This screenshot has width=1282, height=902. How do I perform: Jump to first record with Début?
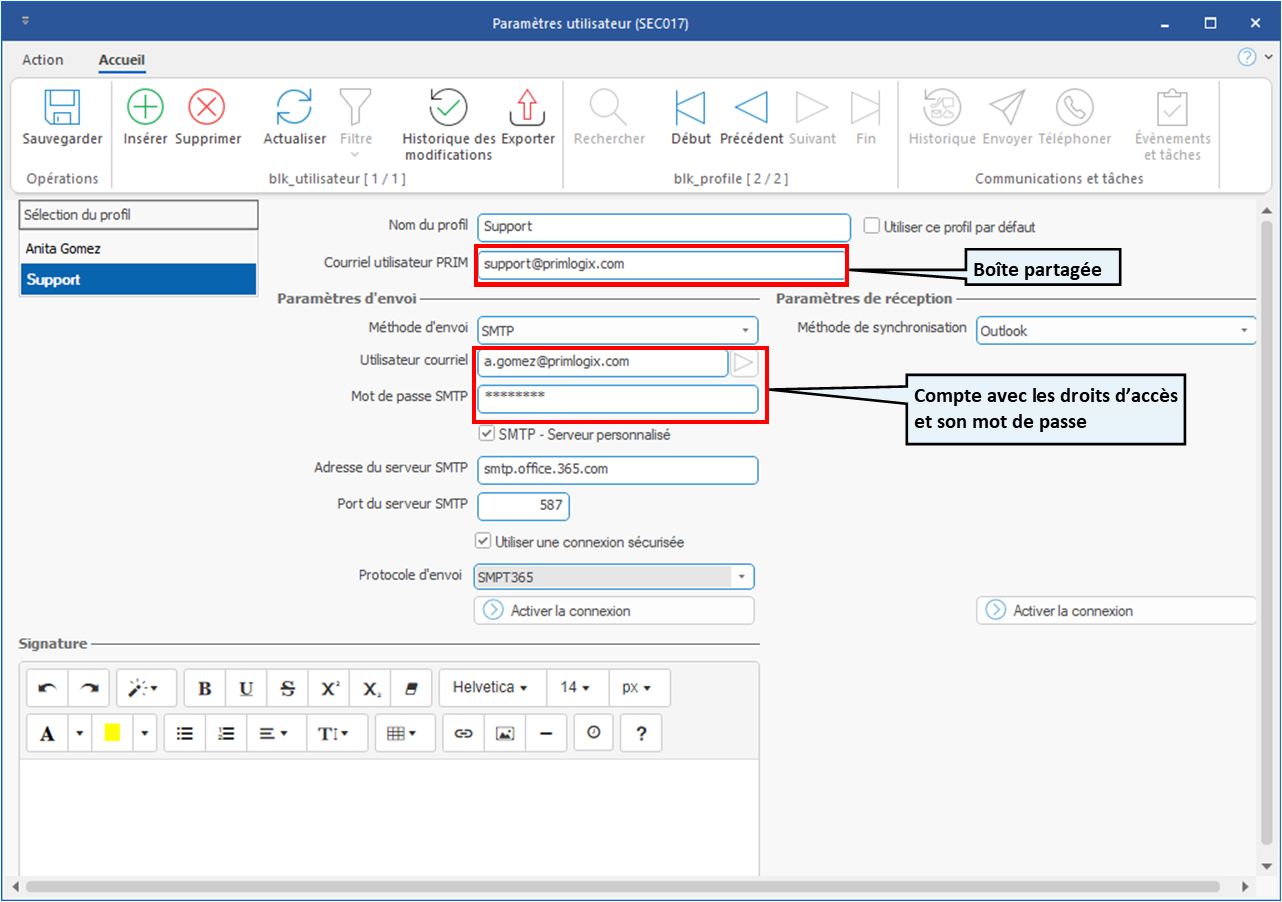690,108
